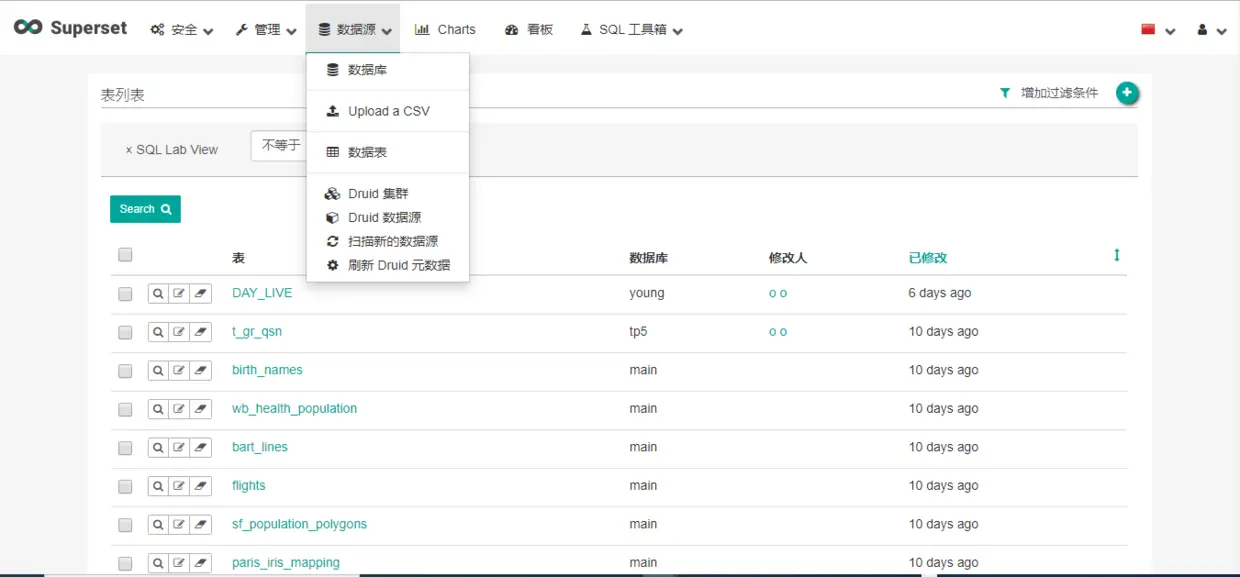This screenshot has height=577, width=1240.
Task: Edit the bart_lines record
Action: point(179,447)
